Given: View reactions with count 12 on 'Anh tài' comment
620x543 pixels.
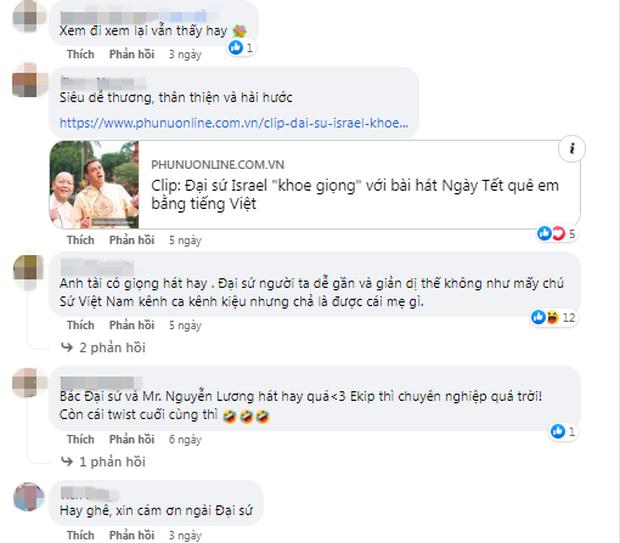Looking at the screenshot, I should [x=553, y=317].
